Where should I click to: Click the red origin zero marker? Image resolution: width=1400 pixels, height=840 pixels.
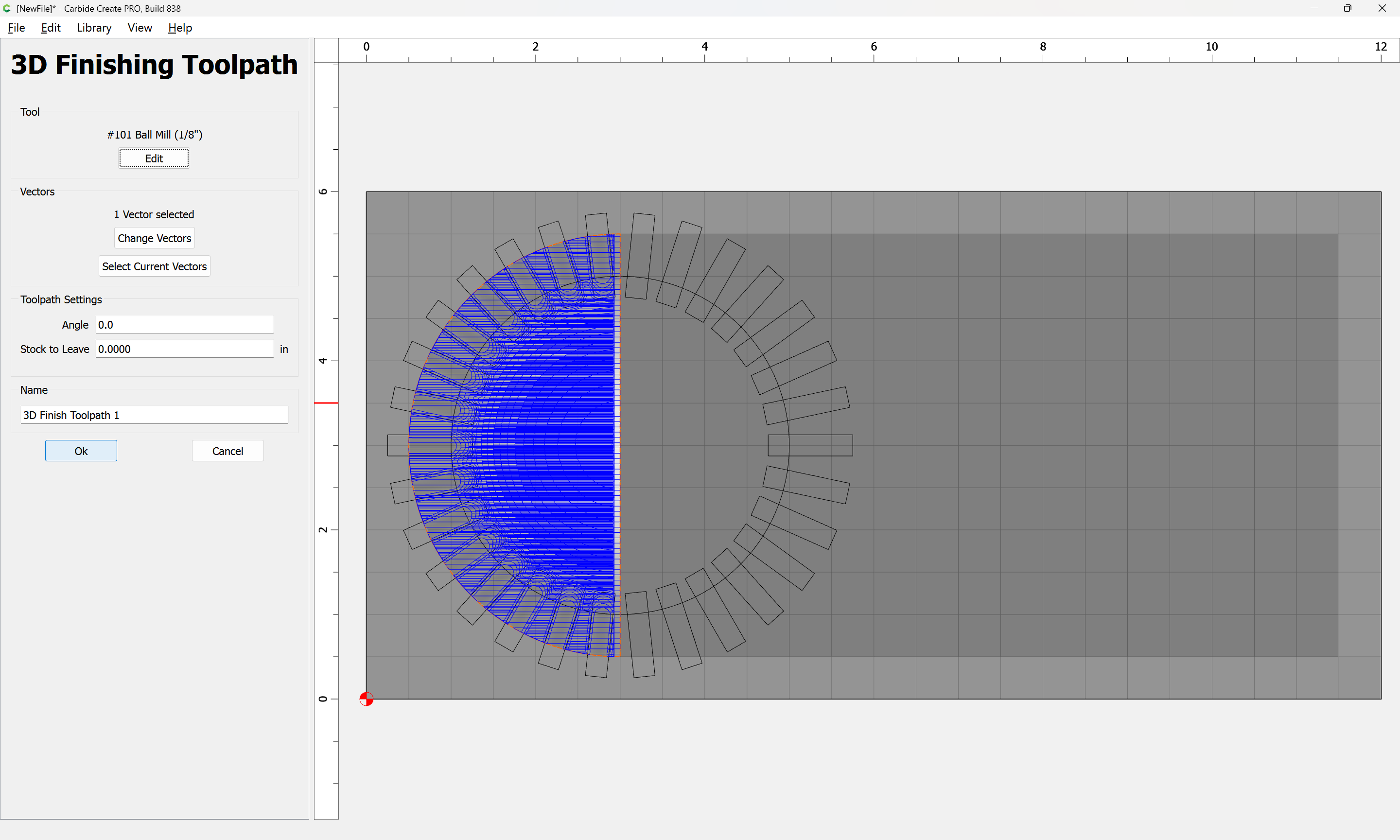(x=366, y=699)
